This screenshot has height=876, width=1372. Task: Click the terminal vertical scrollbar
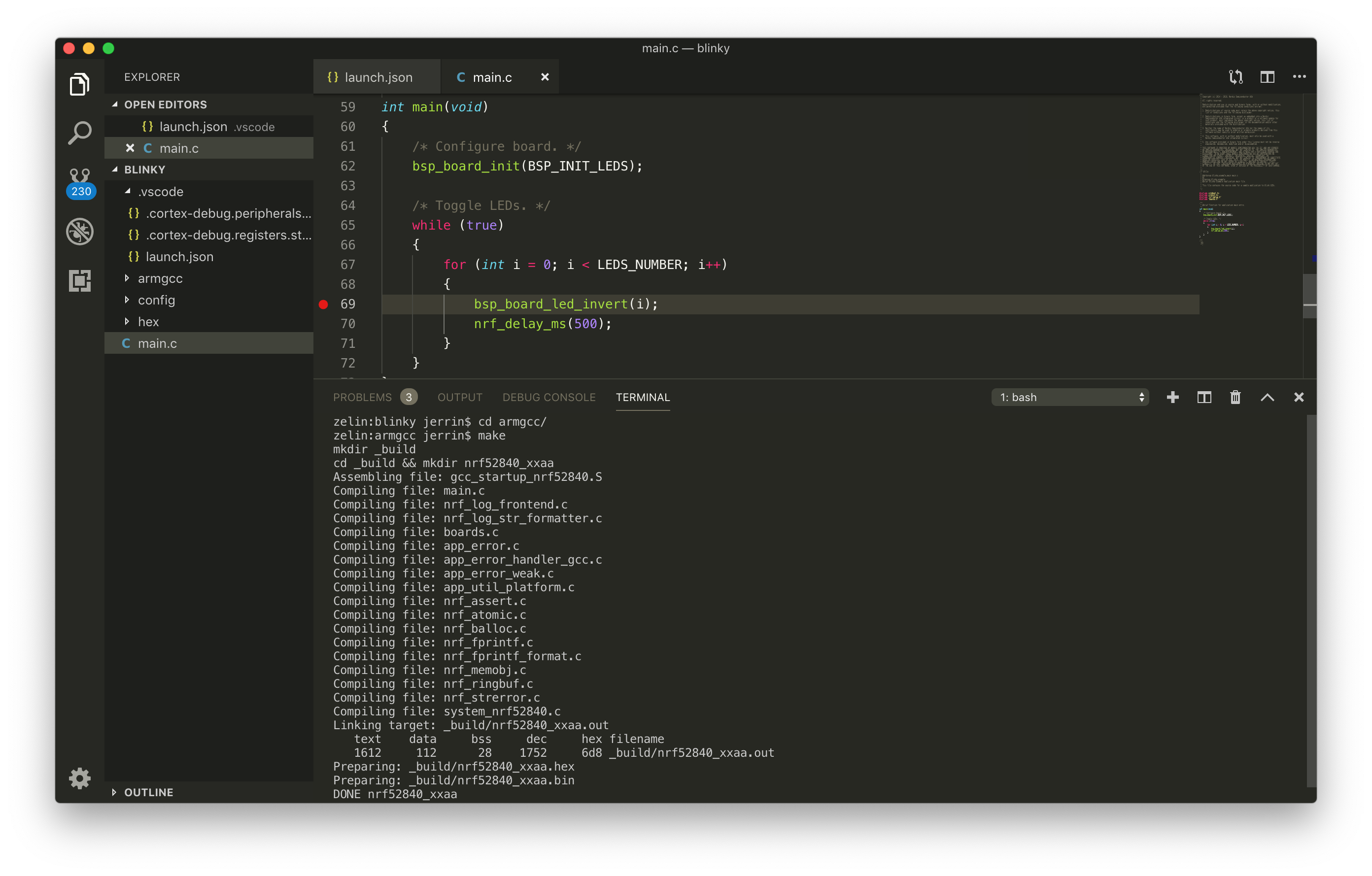1311,601
